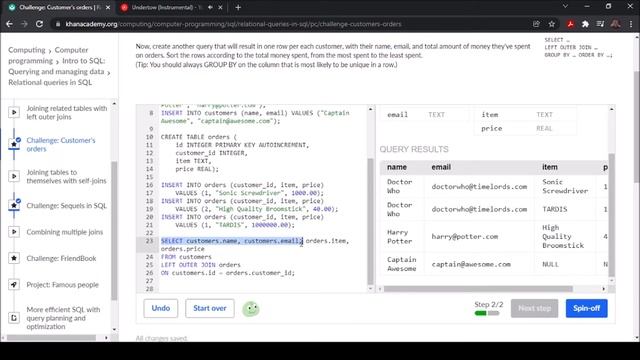Close the Undertow (Instrumental) tab
The image size is (640, 360).
[x=220, y=7]
